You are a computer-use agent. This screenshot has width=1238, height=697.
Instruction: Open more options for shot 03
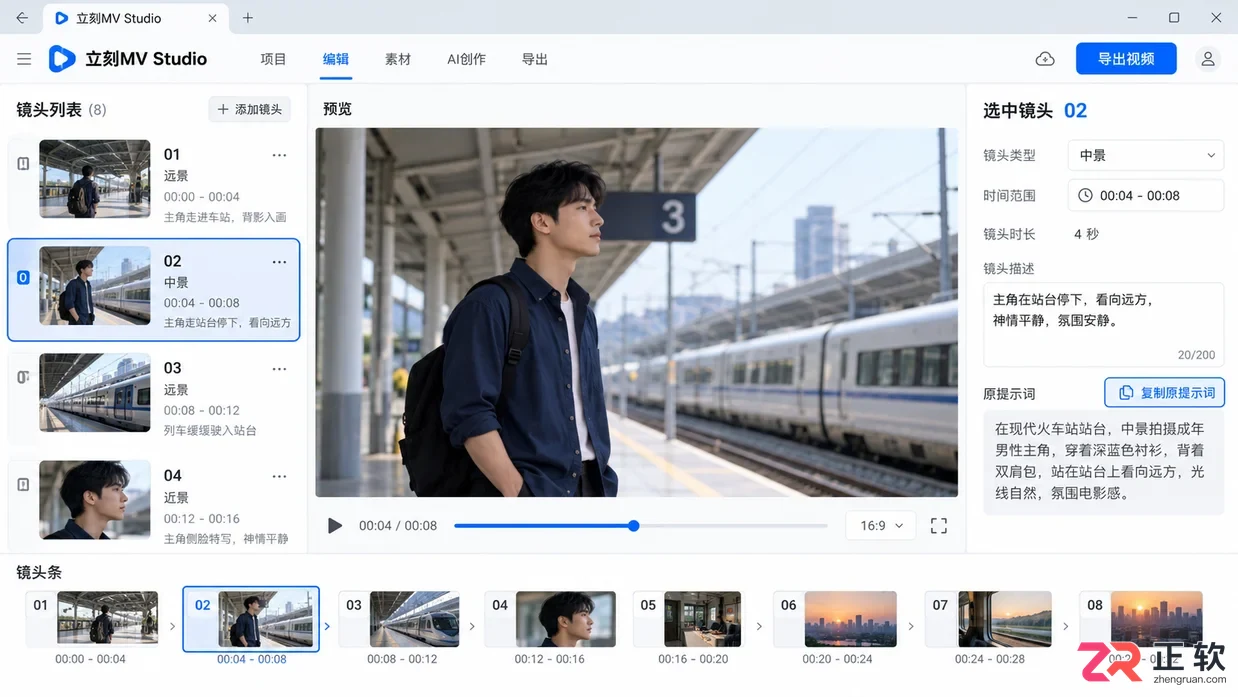click(279, 369)
